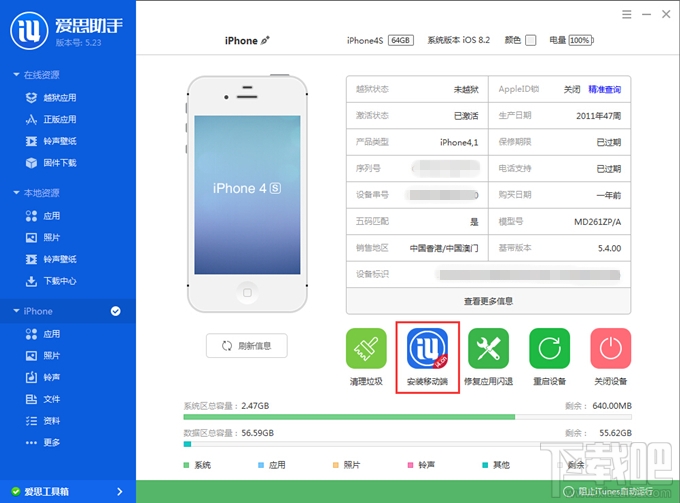Image resolution: width=680 pixels, height=503 pixels.
Task: Open 固件下载 in the sidebar
Action: point(51,163)
